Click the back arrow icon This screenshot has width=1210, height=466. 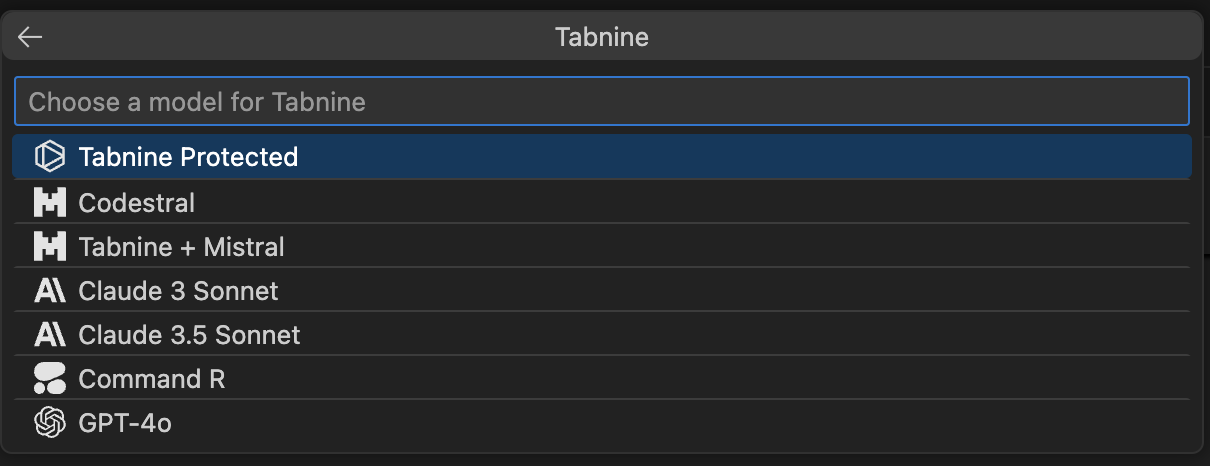30,38
